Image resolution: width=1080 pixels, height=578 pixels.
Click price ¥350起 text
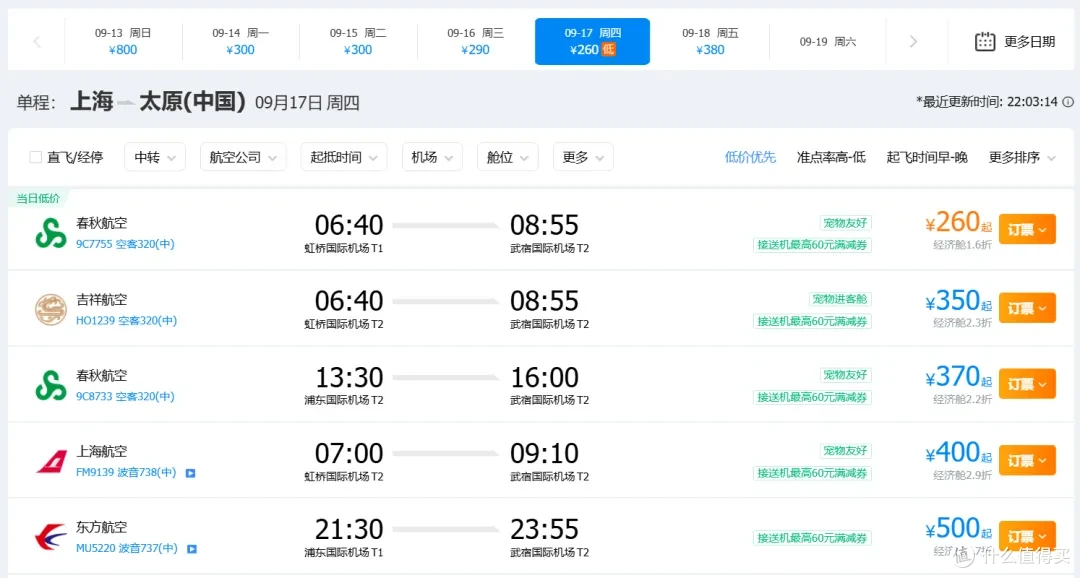(x=958, y=301)
